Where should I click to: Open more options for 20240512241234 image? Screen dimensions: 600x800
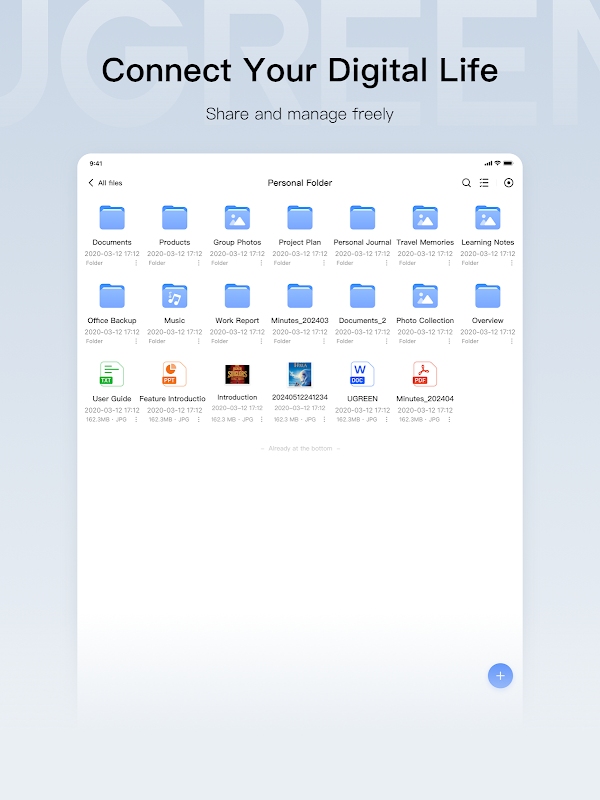(x=324, y=419)
